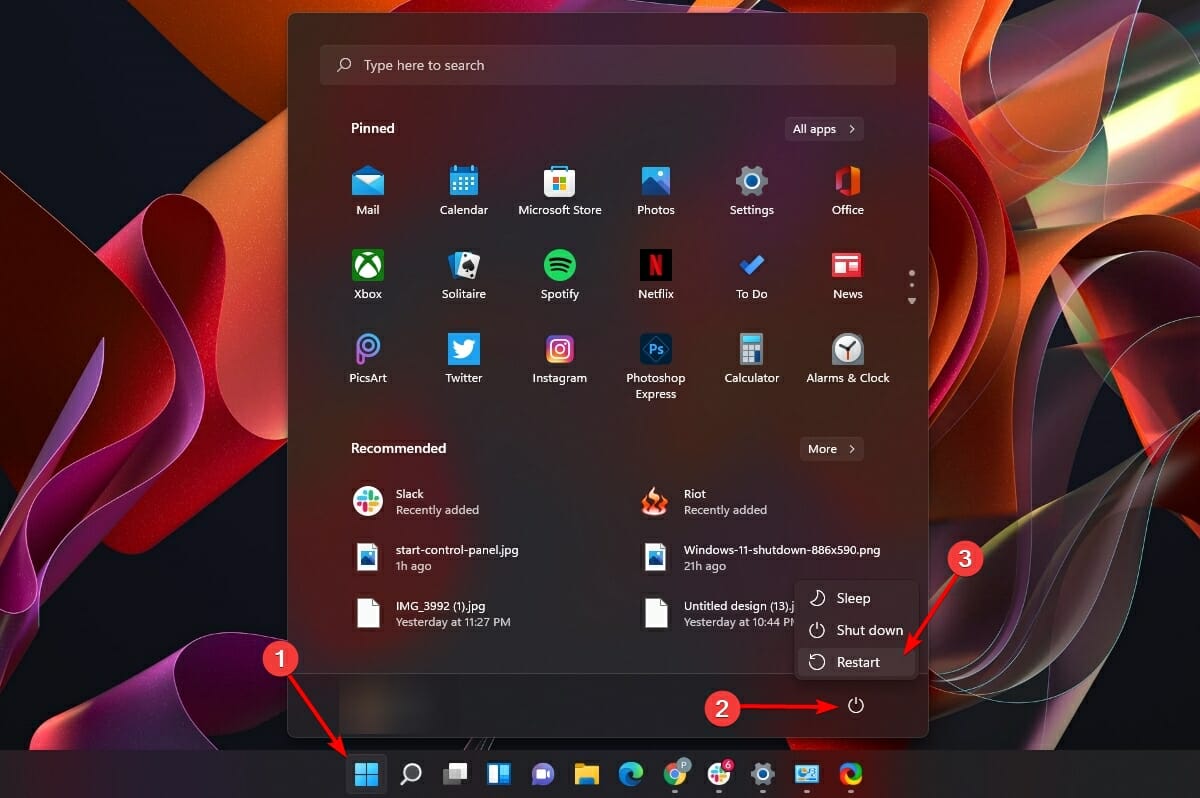Viewport: 1200px width, 798px height.
Task: Open Task View on the taskbar
Action: (455, 773)
